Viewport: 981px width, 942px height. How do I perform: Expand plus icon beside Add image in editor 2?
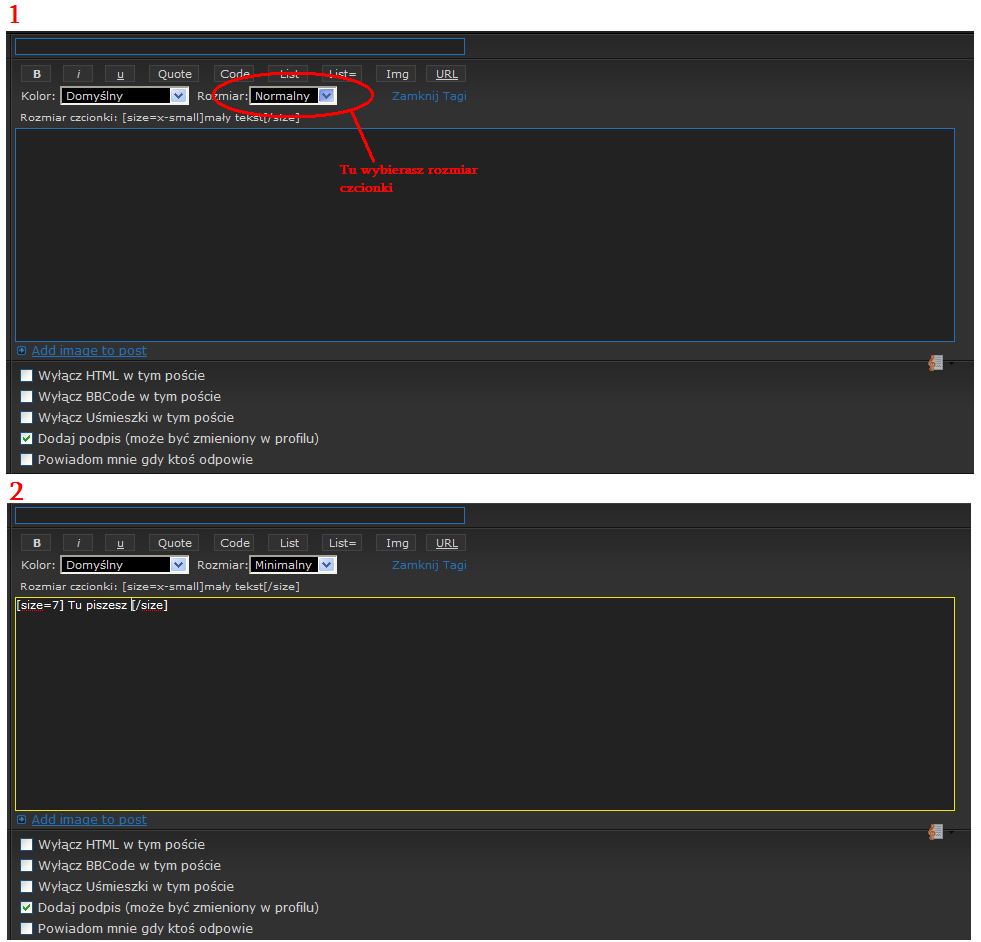[21, 819]
